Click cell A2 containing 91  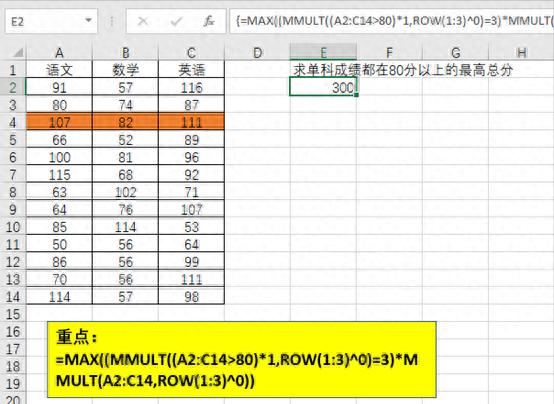click(x=59, y=87)
